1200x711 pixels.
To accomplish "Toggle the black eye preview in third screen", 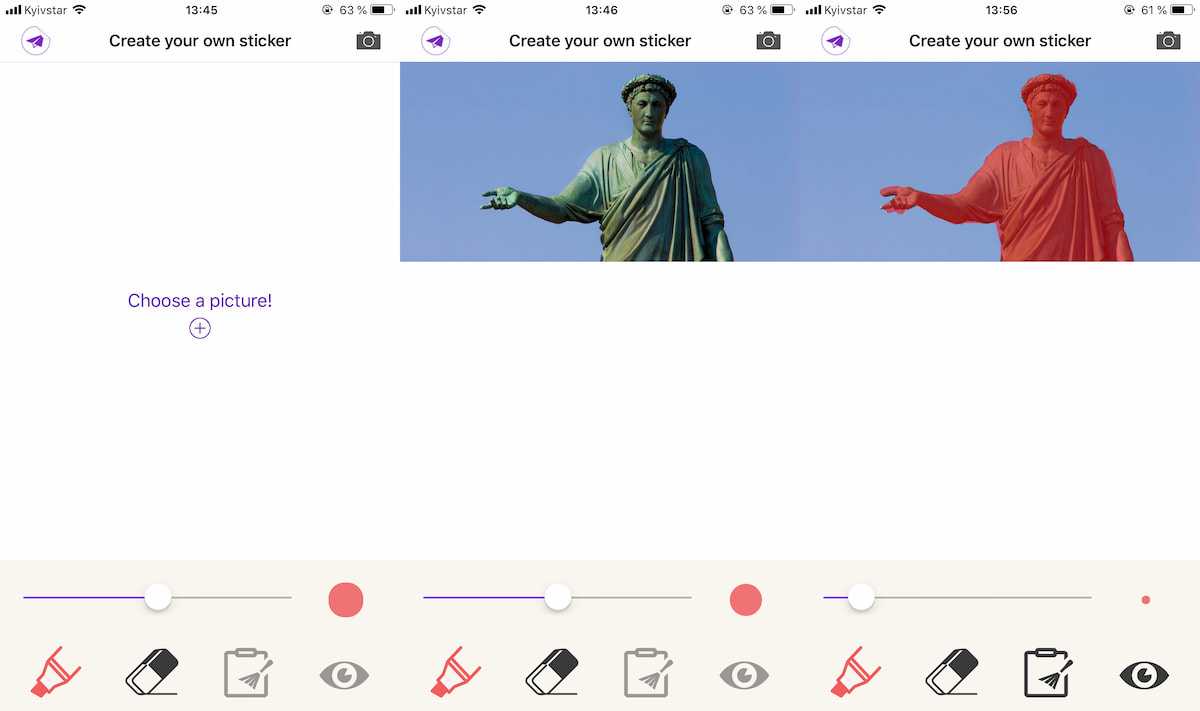I will (1144, 676).
